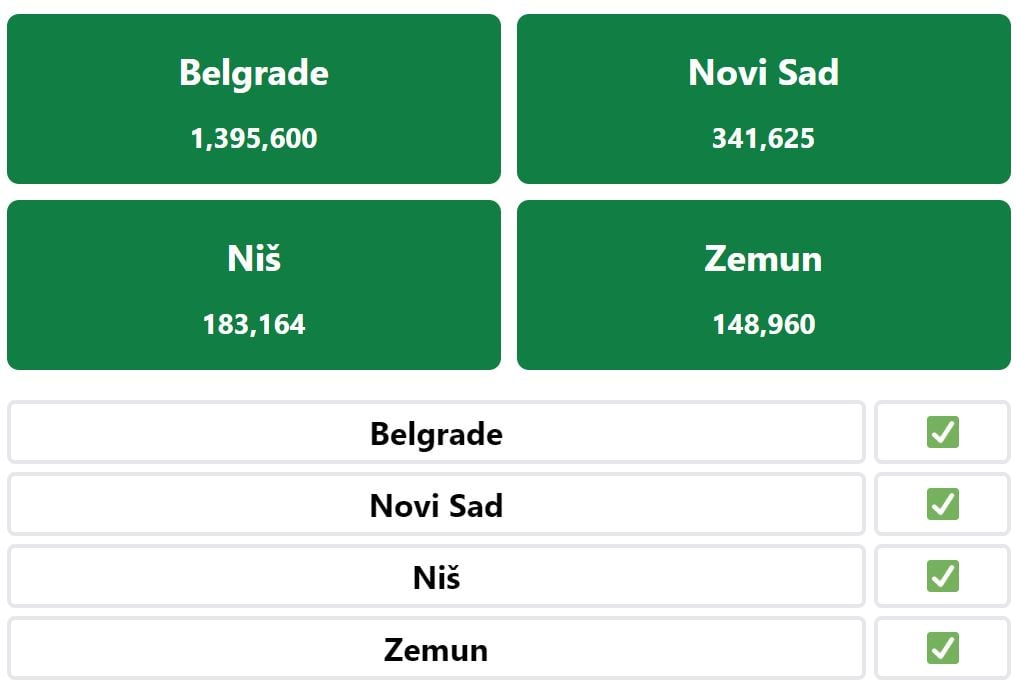Click the green checkmark beside Belgrade row
1016x687 pixels.
coord(943,432)
